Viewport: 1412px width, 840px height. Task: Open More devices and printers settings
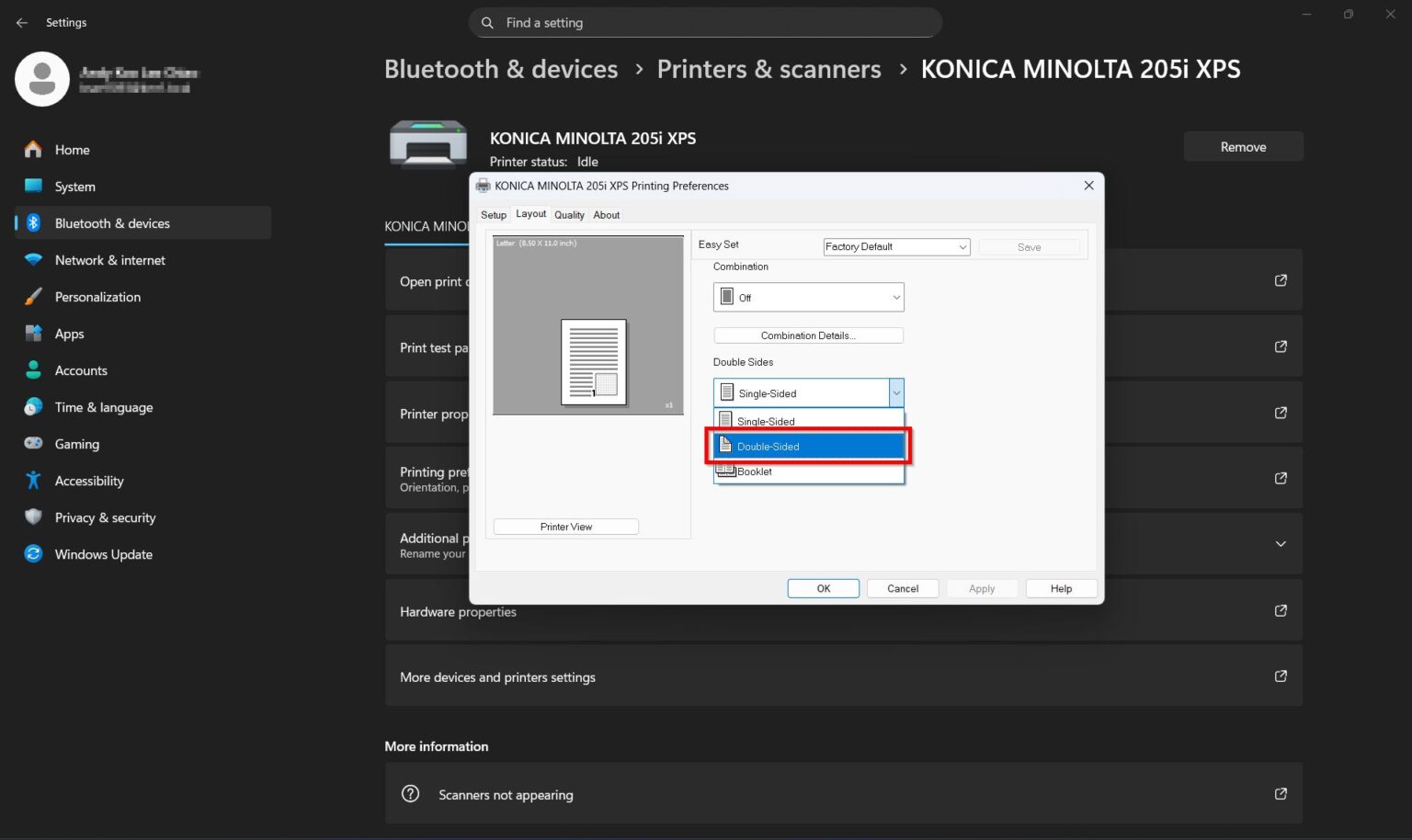[843, 676]
